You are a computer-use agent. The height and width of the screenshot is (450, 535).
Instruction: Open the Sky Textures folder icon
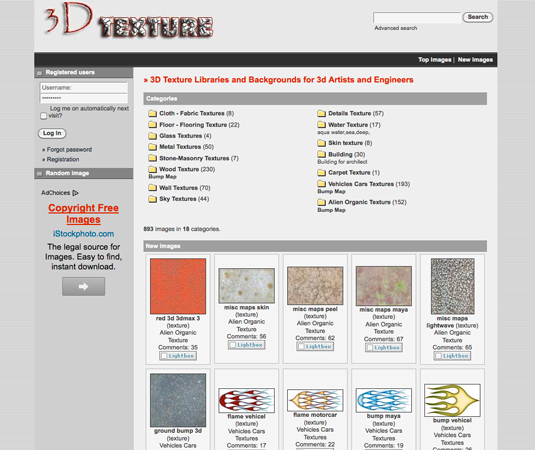click(x=152, y=199)
